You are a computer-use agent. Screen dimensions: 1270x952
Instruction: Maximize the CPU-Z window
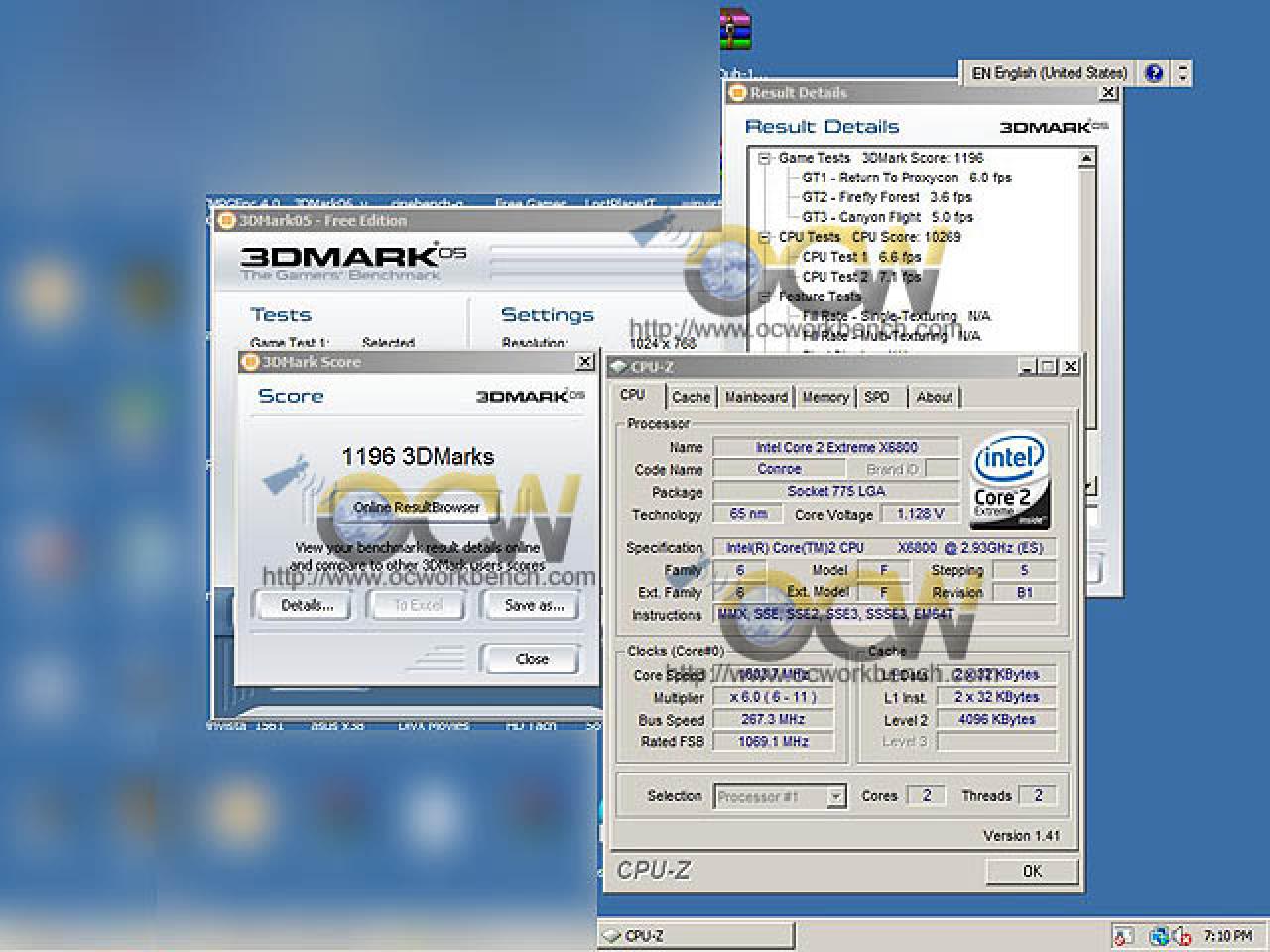1048,367
